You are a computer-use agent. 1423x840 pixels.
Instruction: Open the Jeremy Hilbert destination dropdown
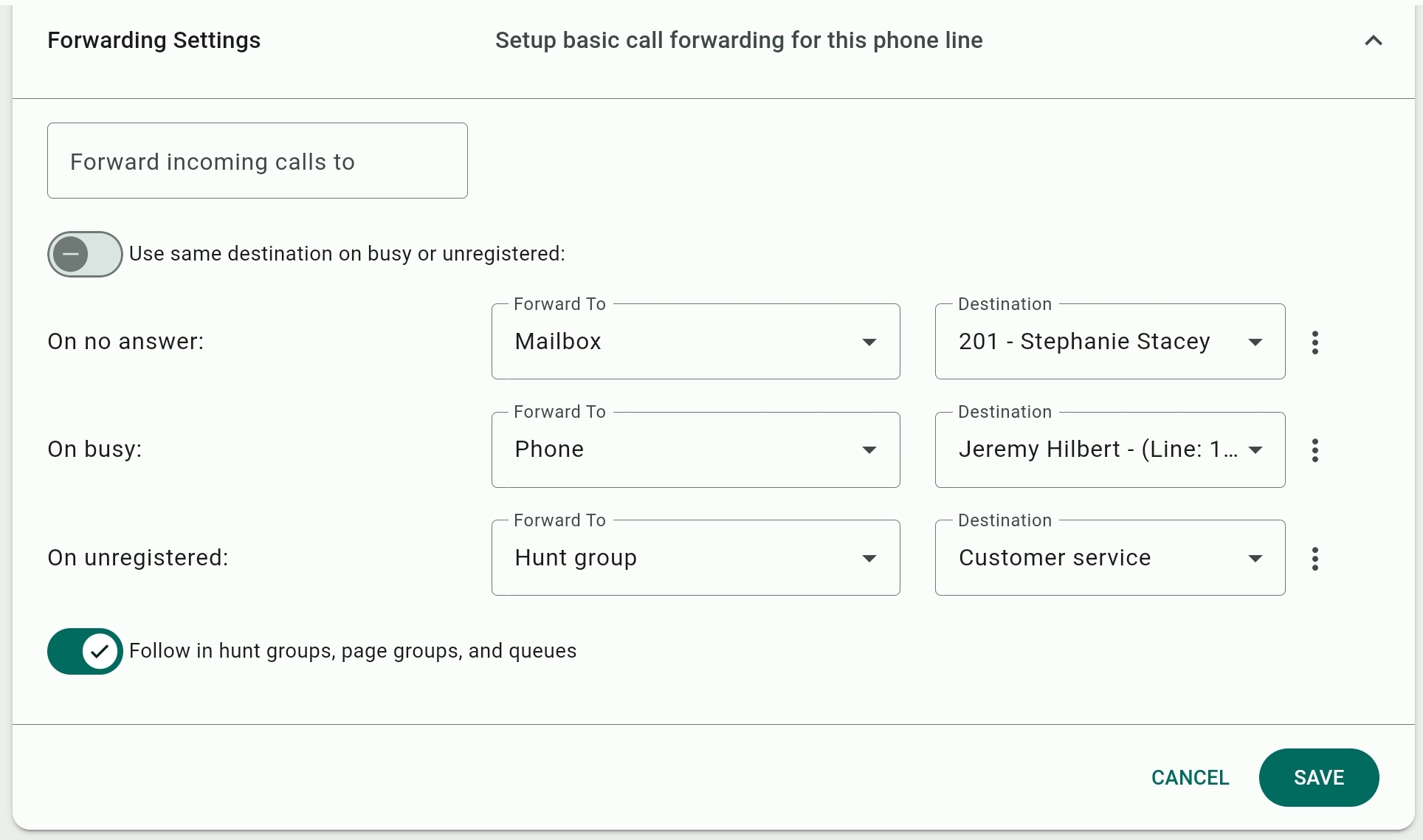1109,450
